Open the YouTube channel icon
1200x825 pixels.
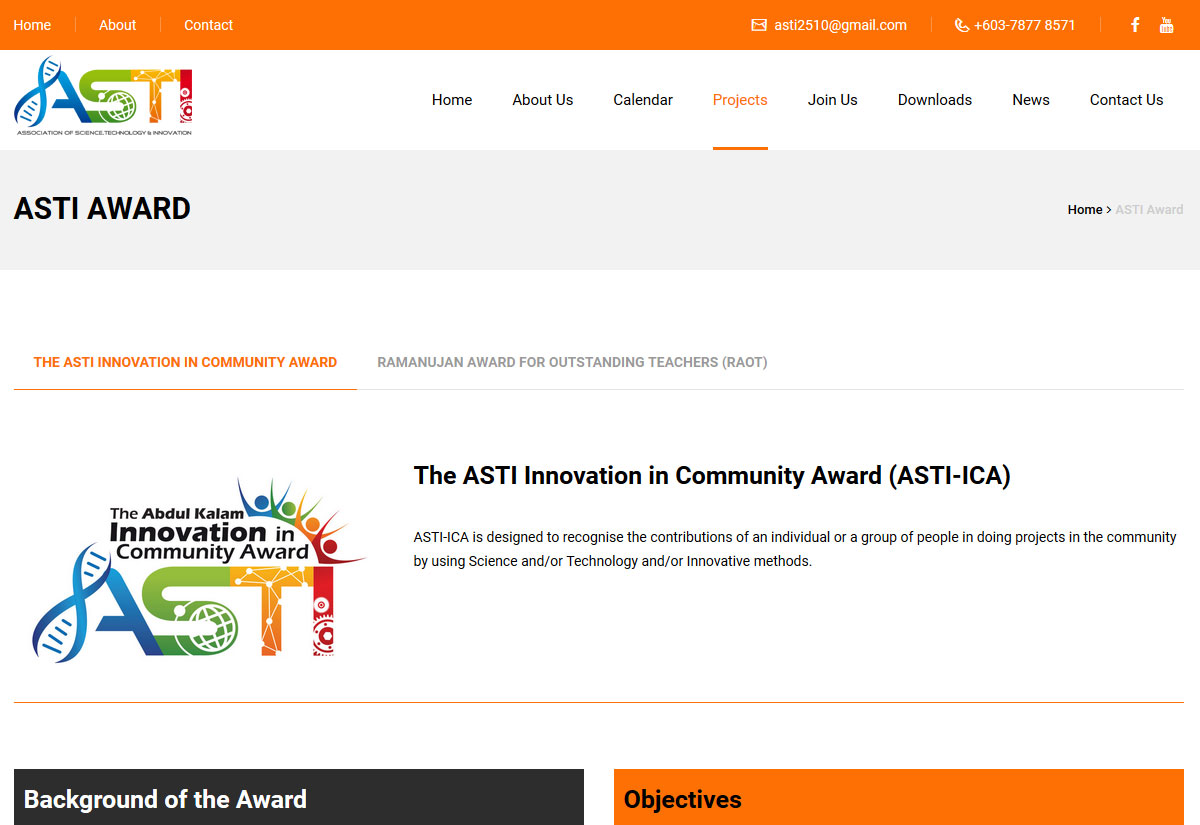[1166, 25]
